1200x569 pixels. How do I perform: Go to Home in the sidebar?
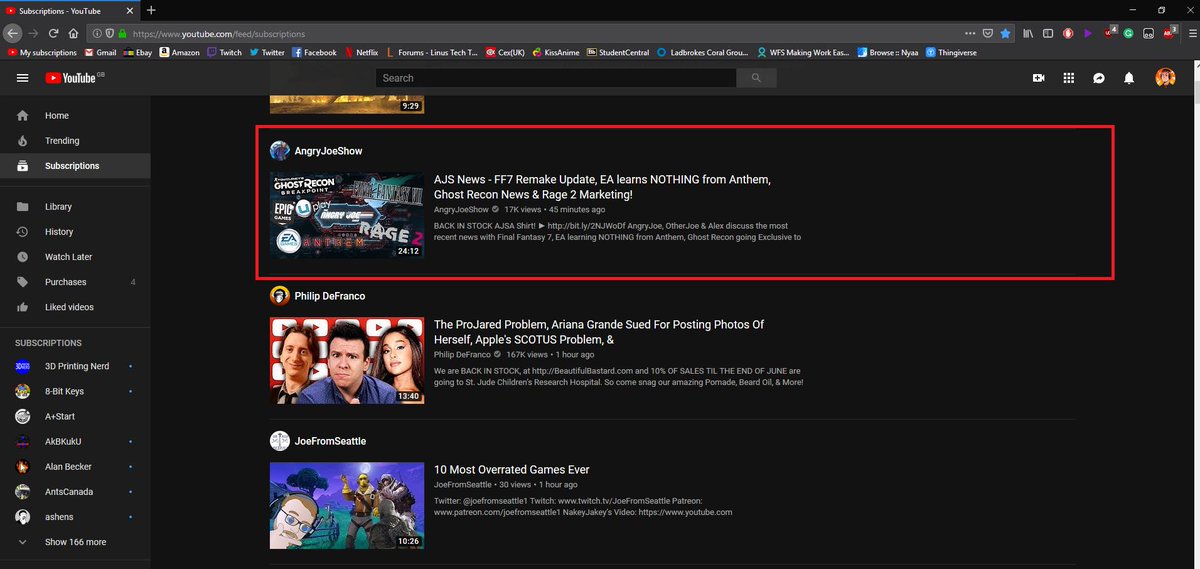[x=75, y=116]
